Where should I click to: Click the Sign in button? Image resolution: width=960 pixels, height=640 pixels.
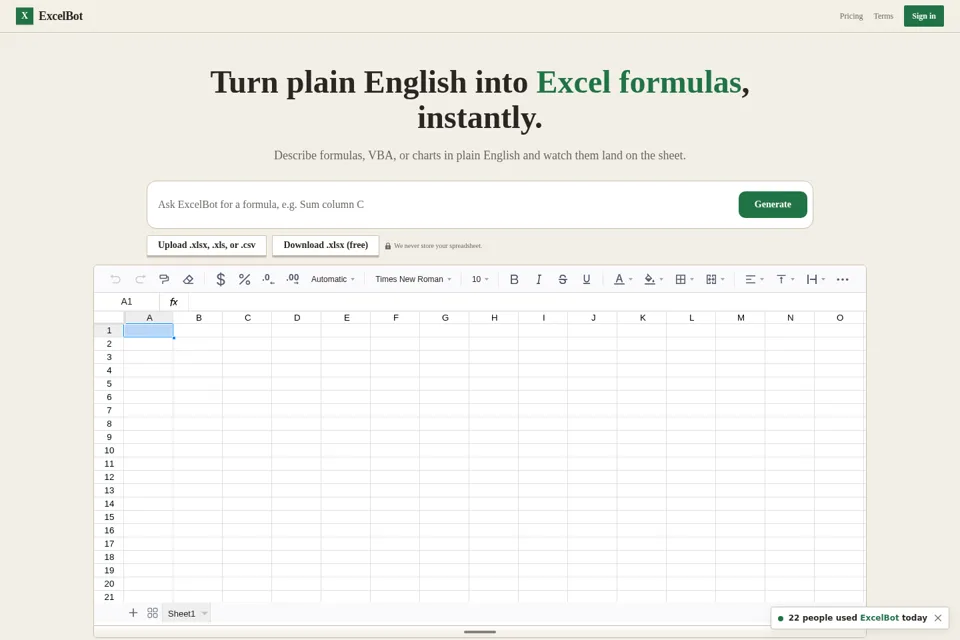tap(923, 16)
